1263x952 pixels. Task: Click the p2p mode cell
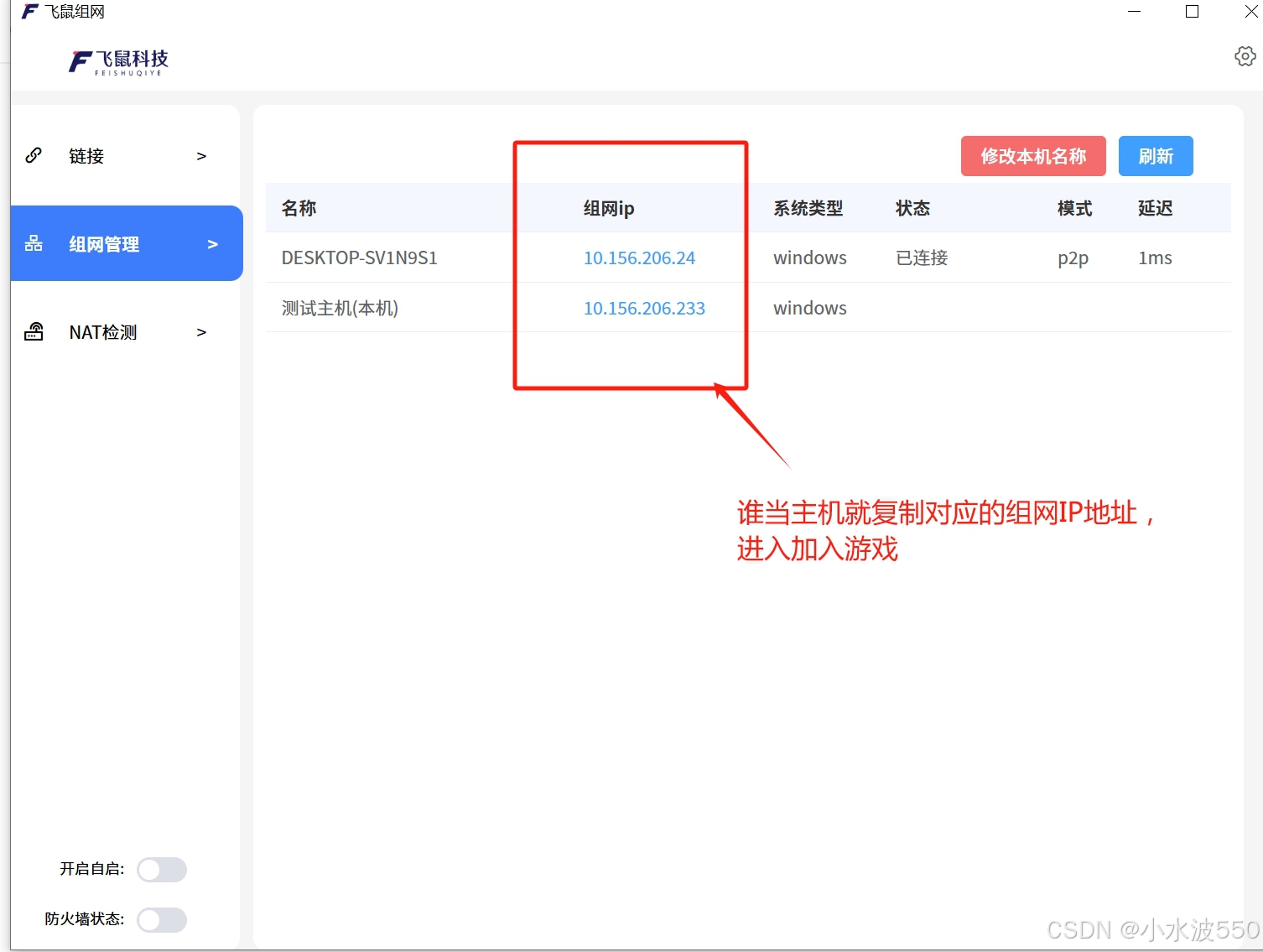pos(1073,258)
